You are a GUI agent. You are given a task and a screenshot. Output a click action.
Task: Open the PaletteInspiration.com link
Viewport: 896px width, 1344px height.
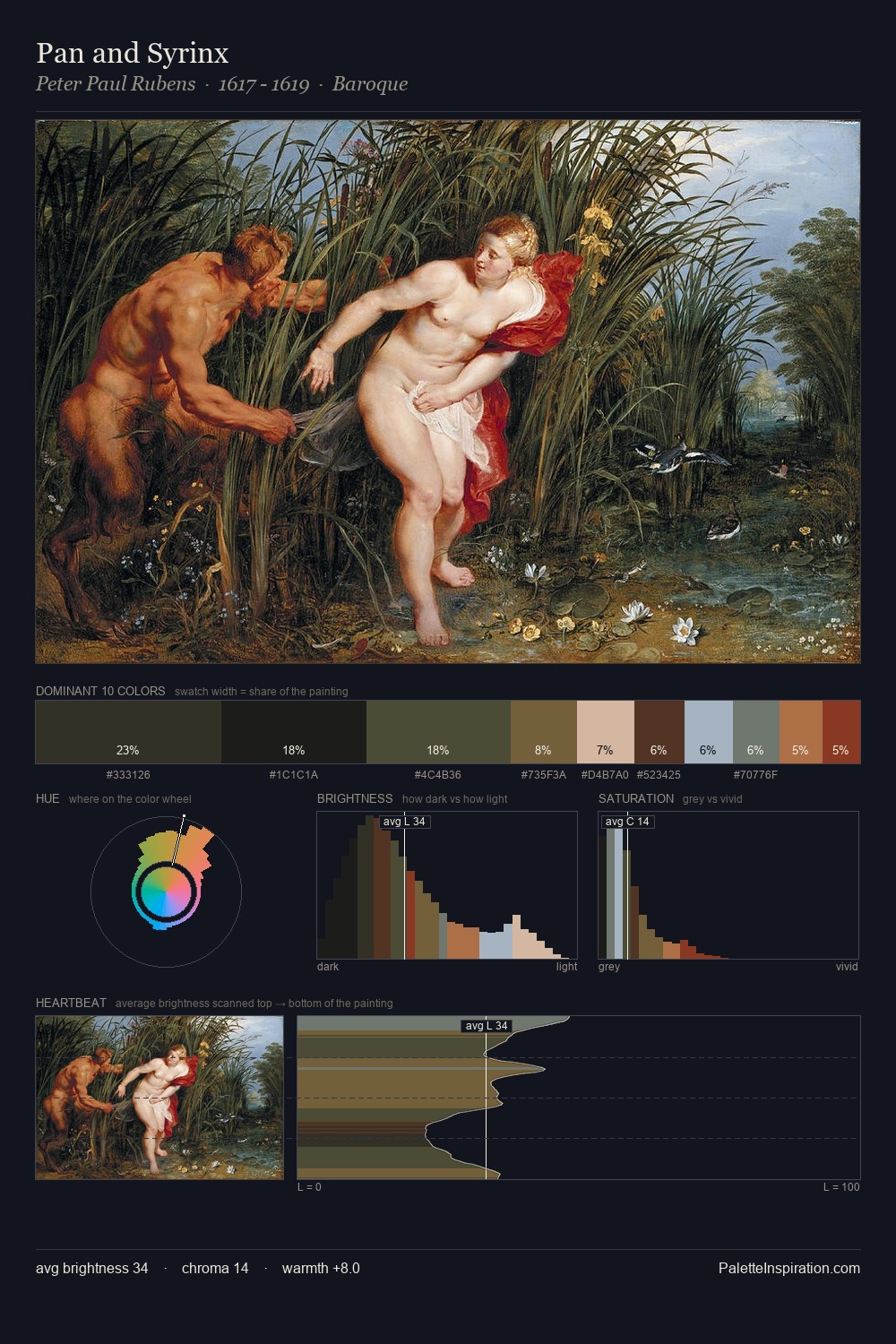point(789,1269)
